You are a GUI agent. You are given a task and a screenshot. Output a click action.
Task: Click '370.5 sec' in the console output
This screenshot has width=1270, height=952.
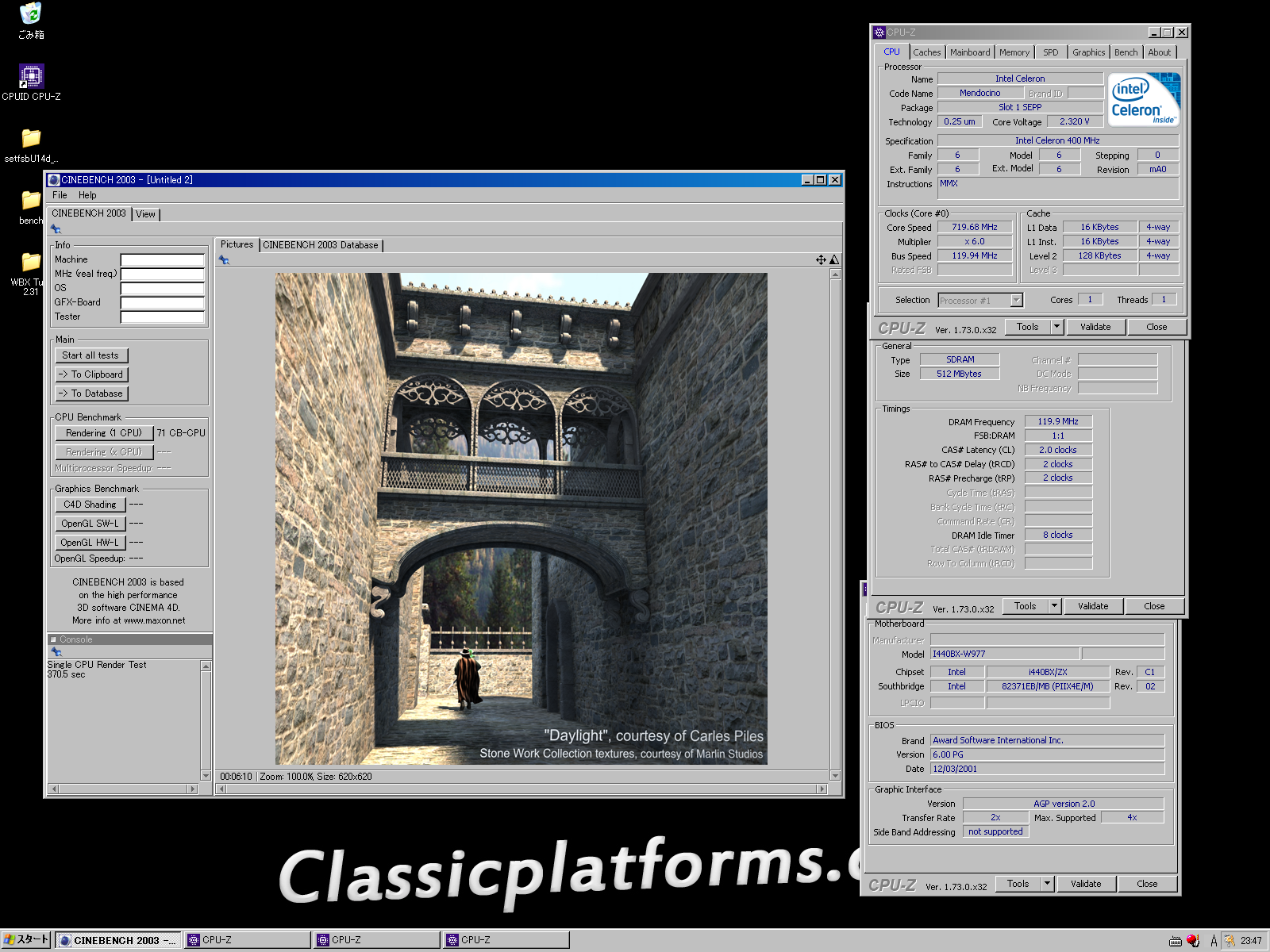coord(66,674)
